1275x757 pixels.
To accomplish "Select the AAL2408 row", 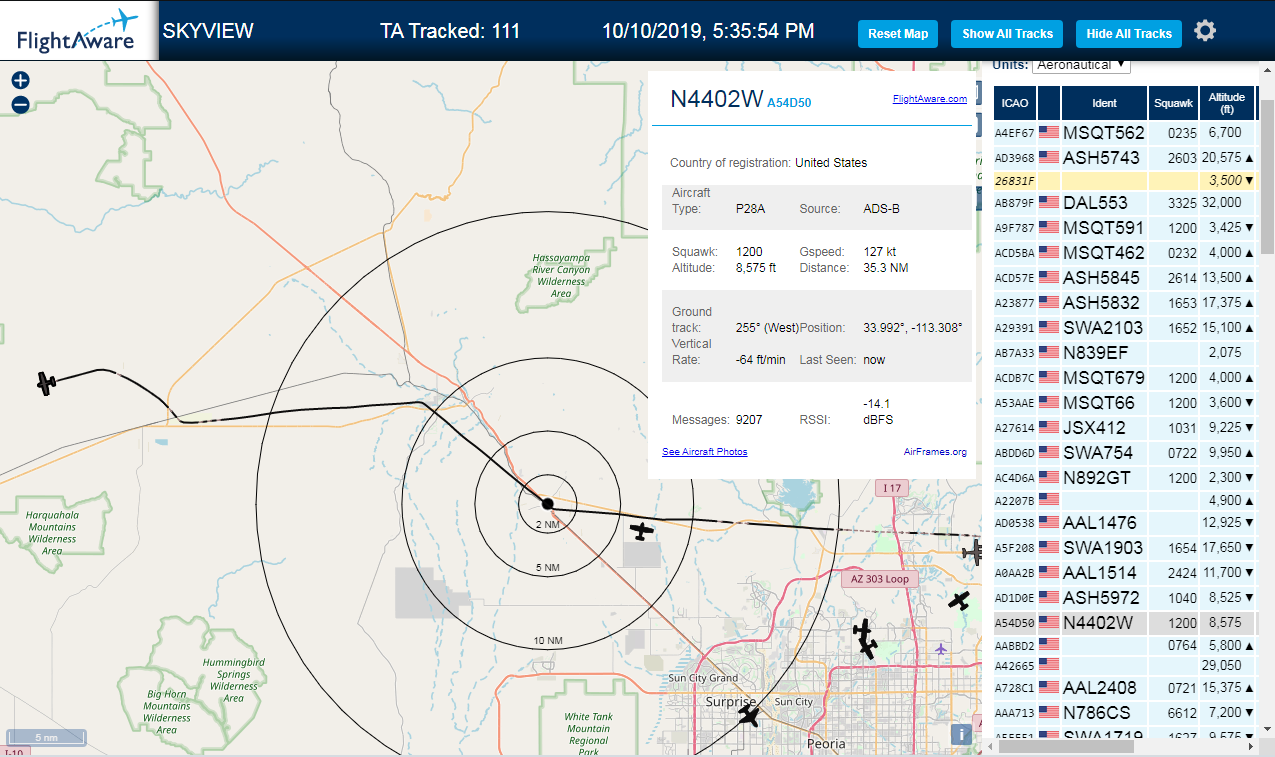I will (x=1125, y=687).
